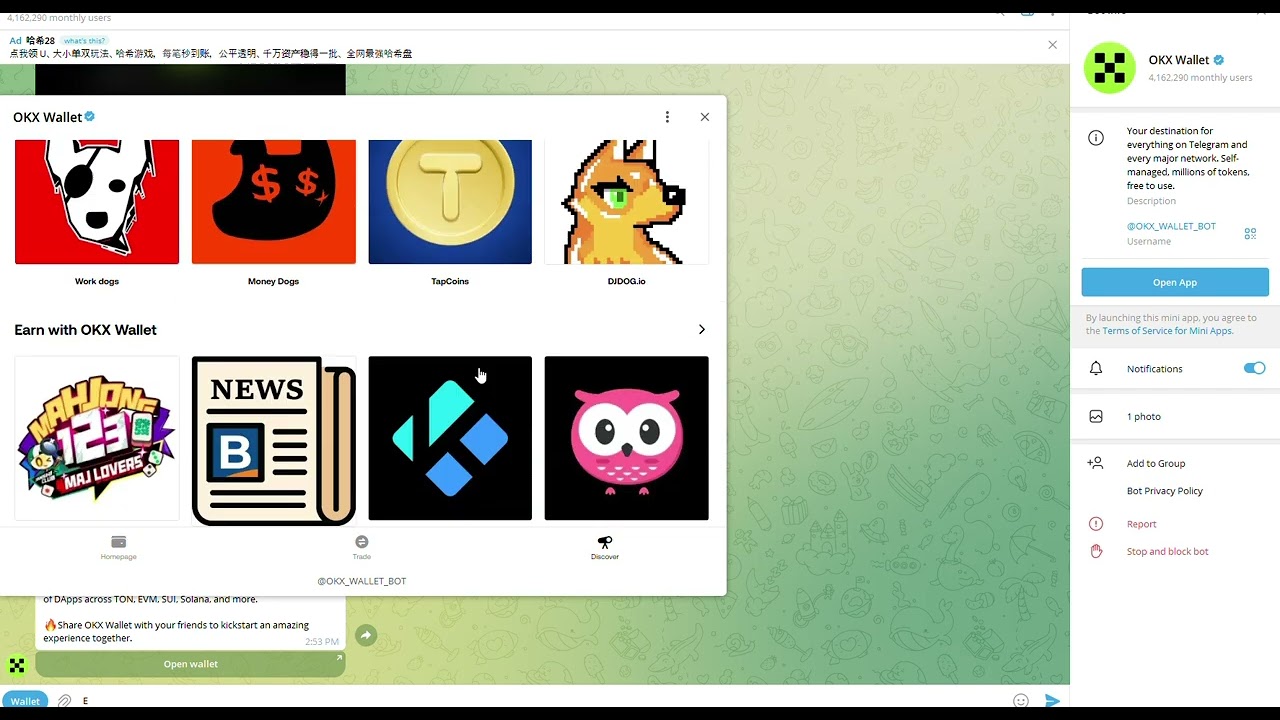The width and height of the screenshot is (1280, 720).
Task: View the large OKX Wallet profile avatar
Action: pos(1110,68)
